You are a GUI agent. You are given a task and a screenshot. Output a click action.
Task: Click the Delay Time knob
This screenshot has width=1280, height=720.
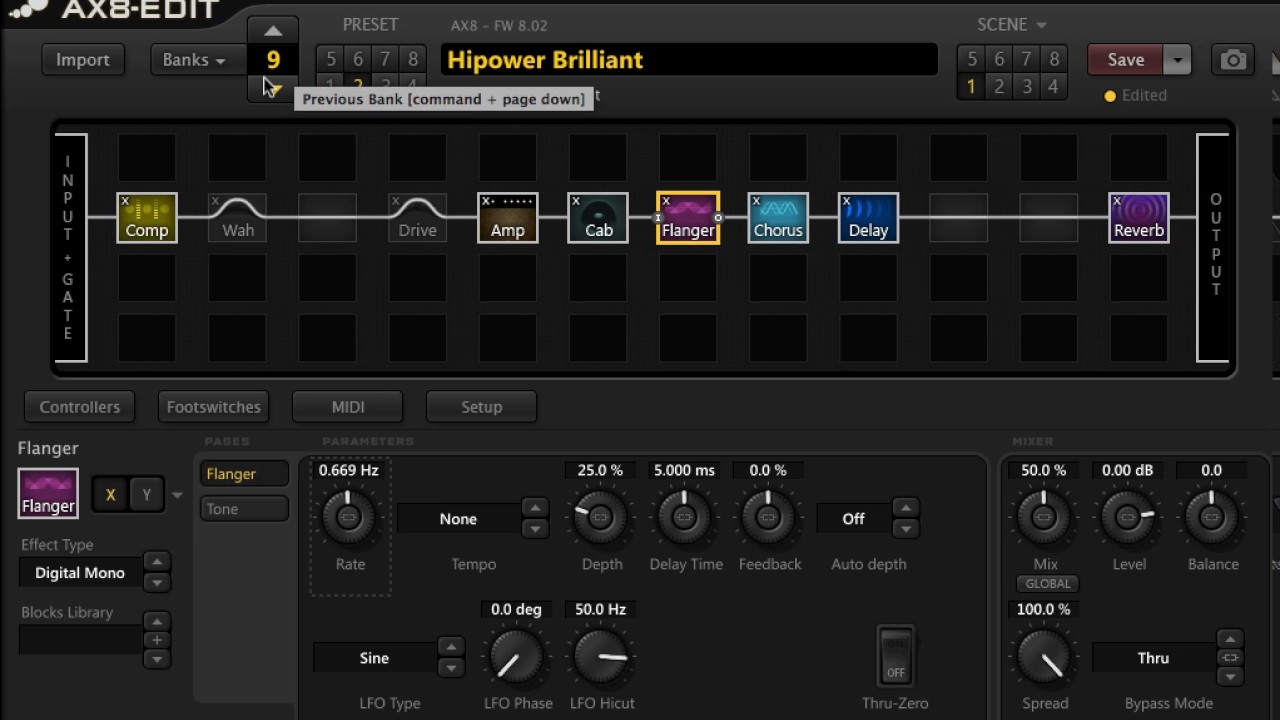(684, 517)
